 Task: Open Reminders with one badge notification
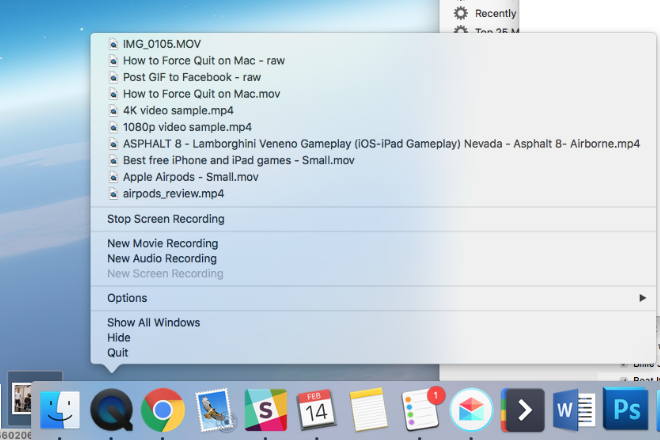[x=421, y=409]
